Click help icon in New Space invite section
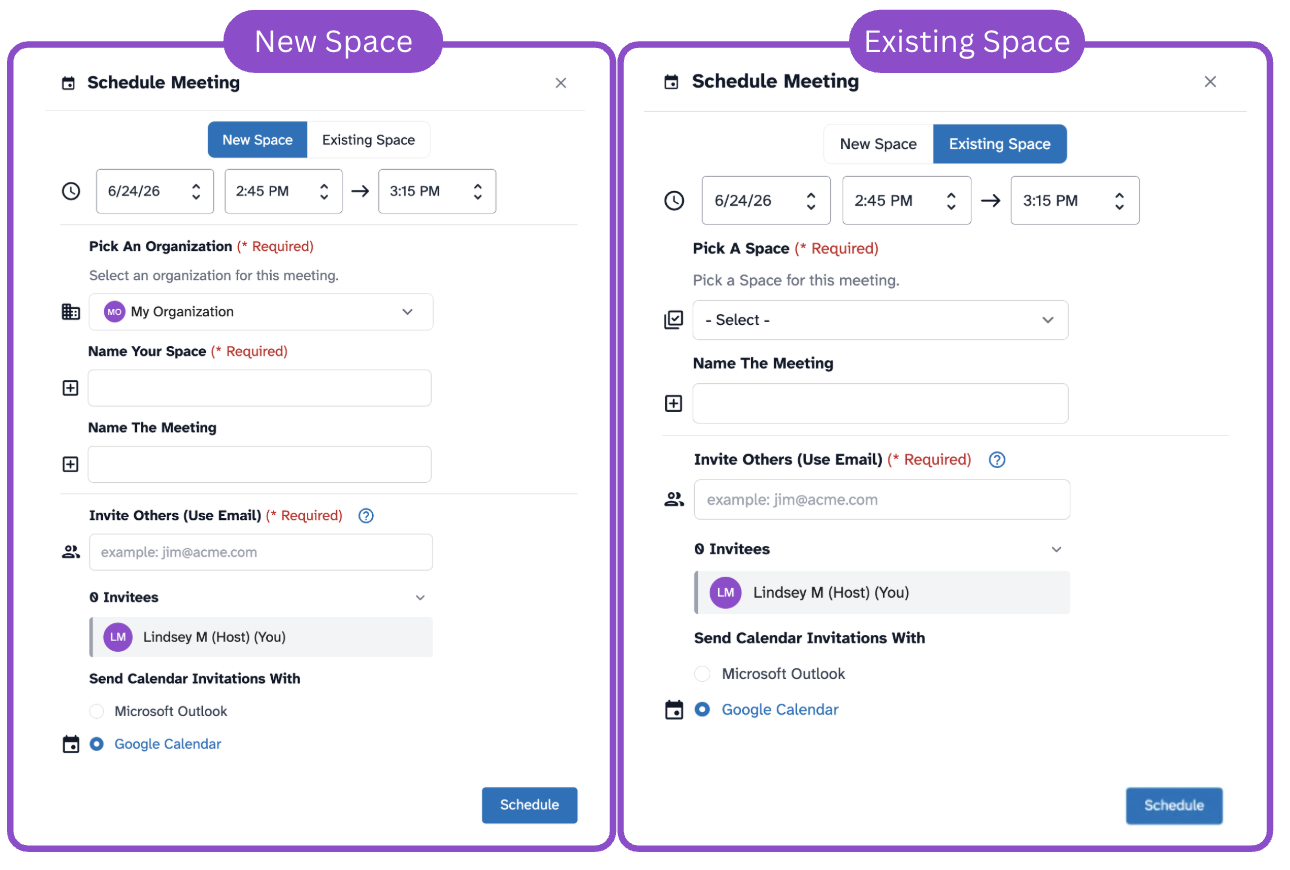Viewport: 1290px width, 870px height. click(366, 516)
